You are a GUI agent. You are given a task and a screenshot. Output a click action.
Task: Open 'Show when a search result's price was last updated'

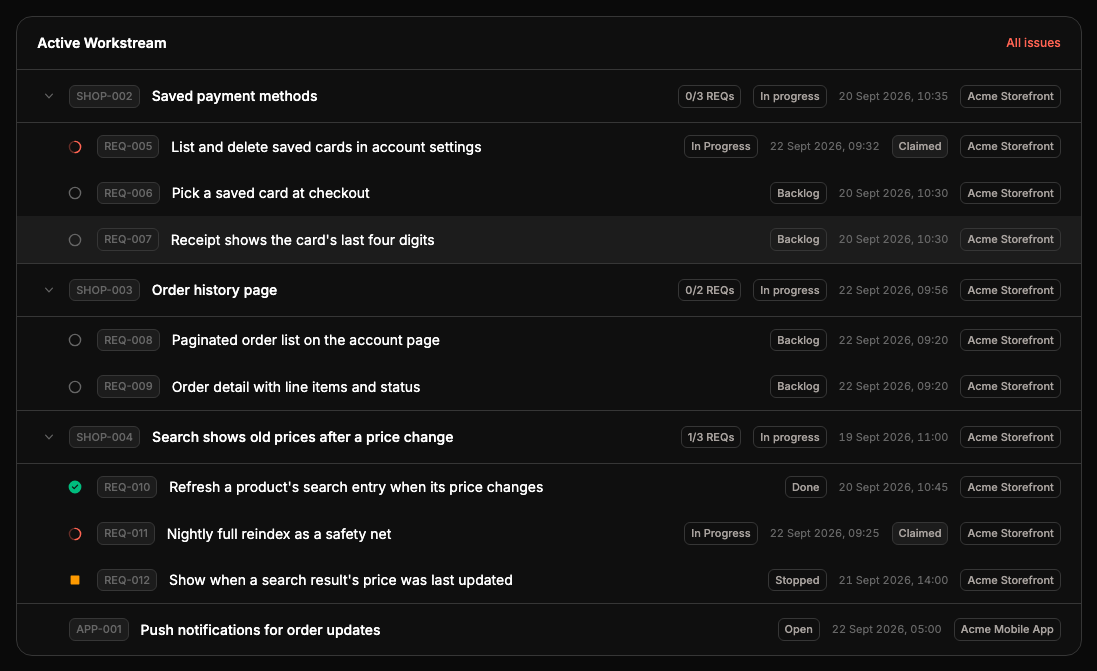(341, 580)
